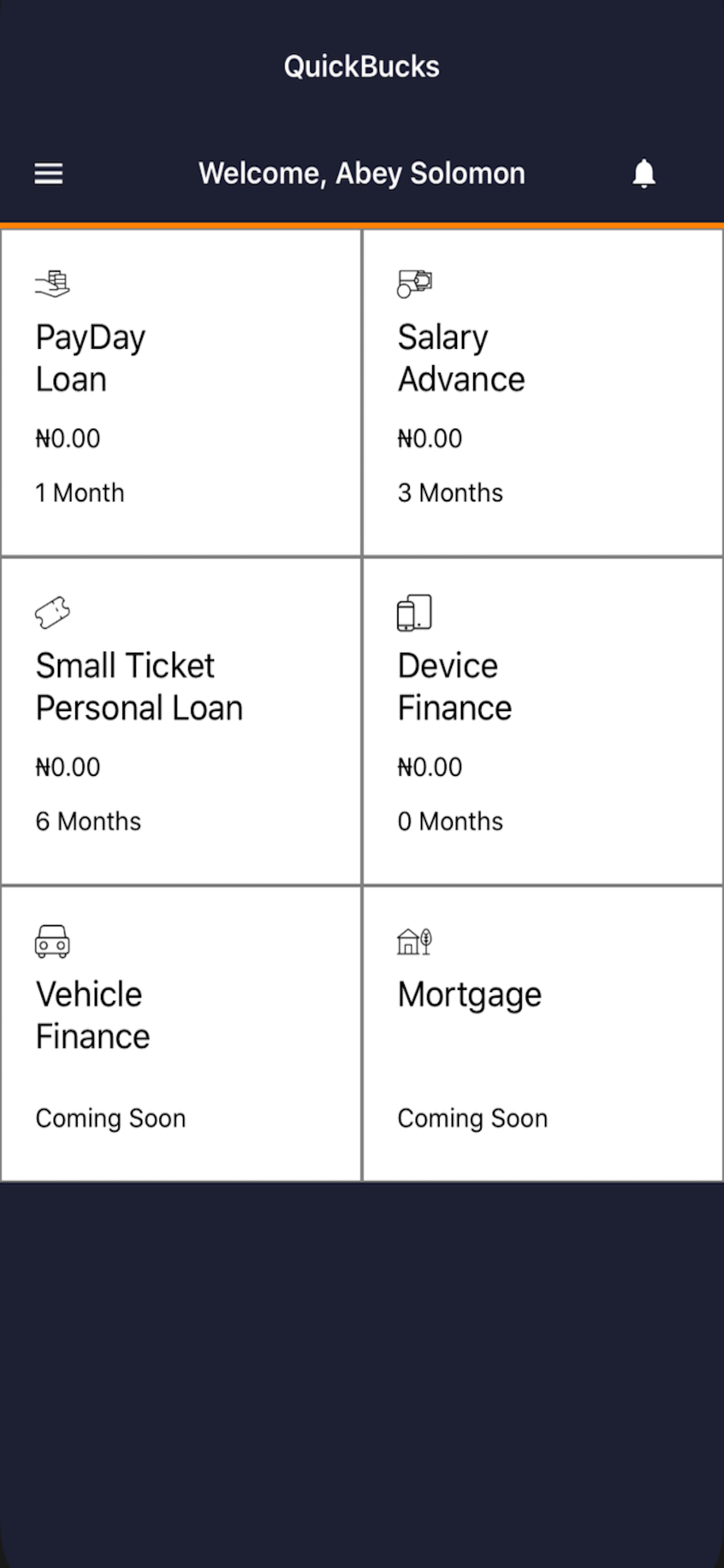
Task: Open Small Ticket Personal Loan title
Action: (139, 686)
